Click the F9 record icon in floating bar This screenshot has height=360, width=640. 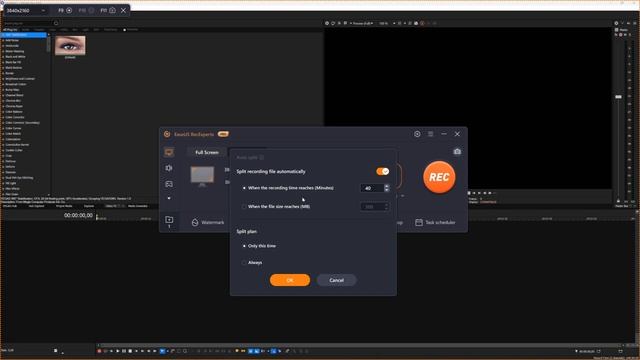coord(69,10)
